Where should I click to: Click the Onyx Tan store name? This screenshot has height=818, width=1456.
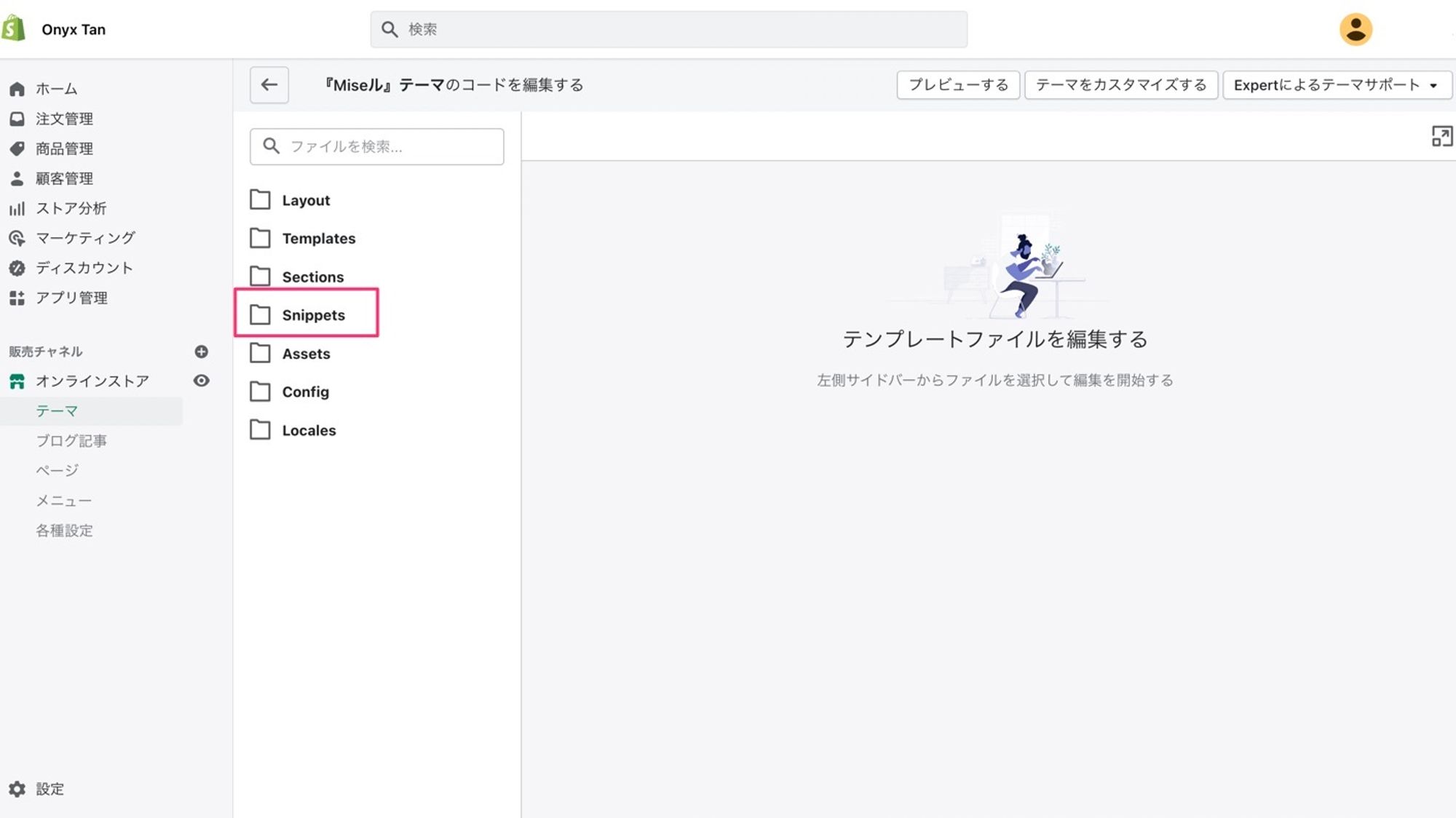[74, 30]
